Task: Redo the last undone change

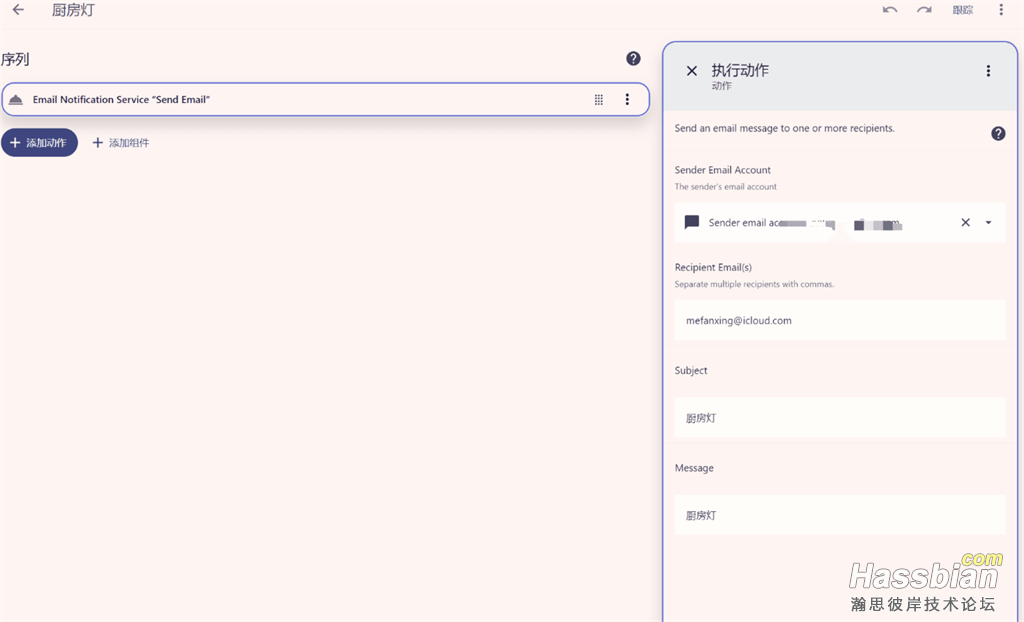Action: click(x=924, y=10)
